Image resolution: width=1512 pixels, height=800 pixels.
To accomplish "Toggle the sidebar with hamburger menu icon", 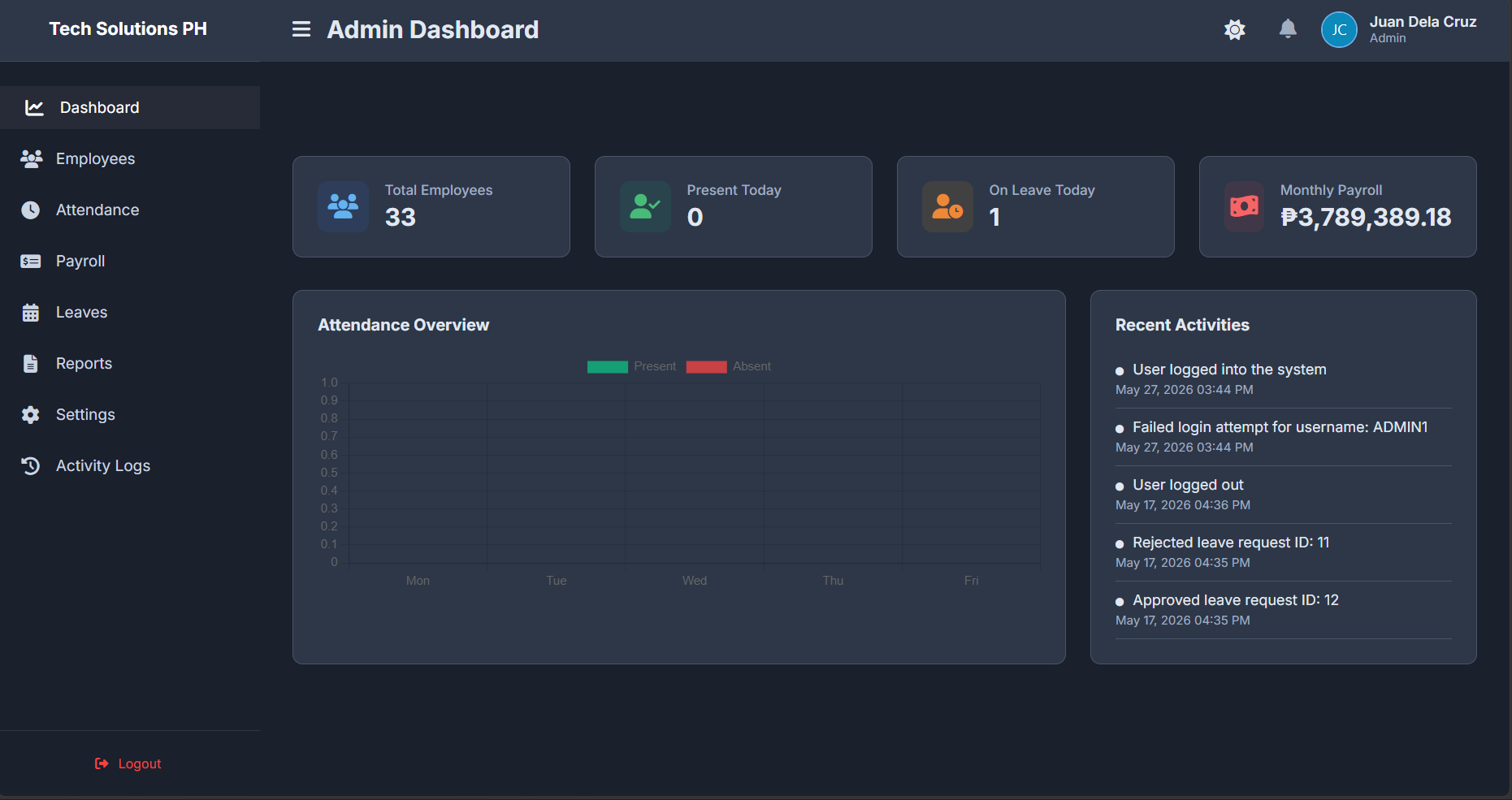I will (301, 30).
